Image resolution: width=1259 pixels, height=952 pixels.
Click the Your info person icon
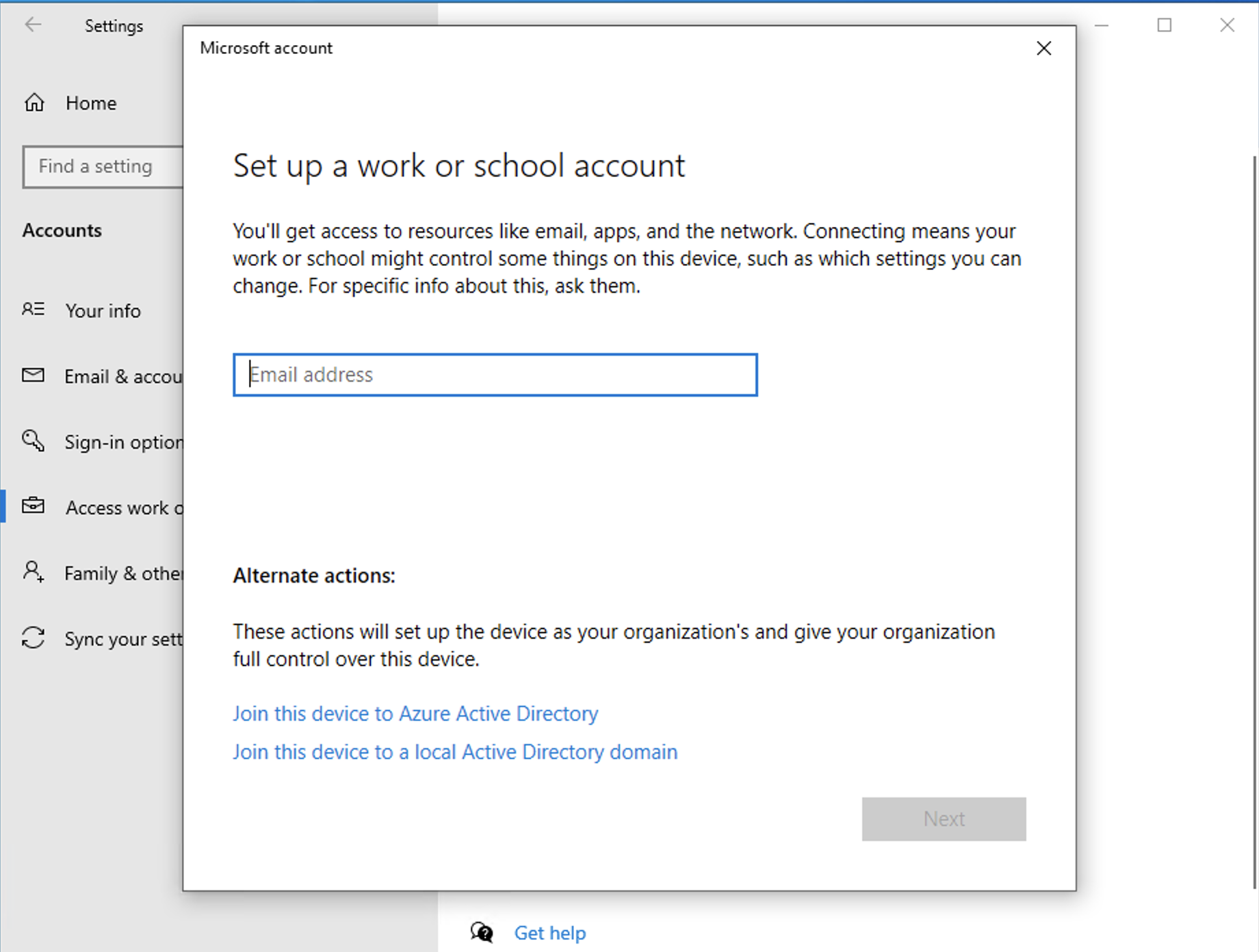pyautogui.click(x=33, y=310)
